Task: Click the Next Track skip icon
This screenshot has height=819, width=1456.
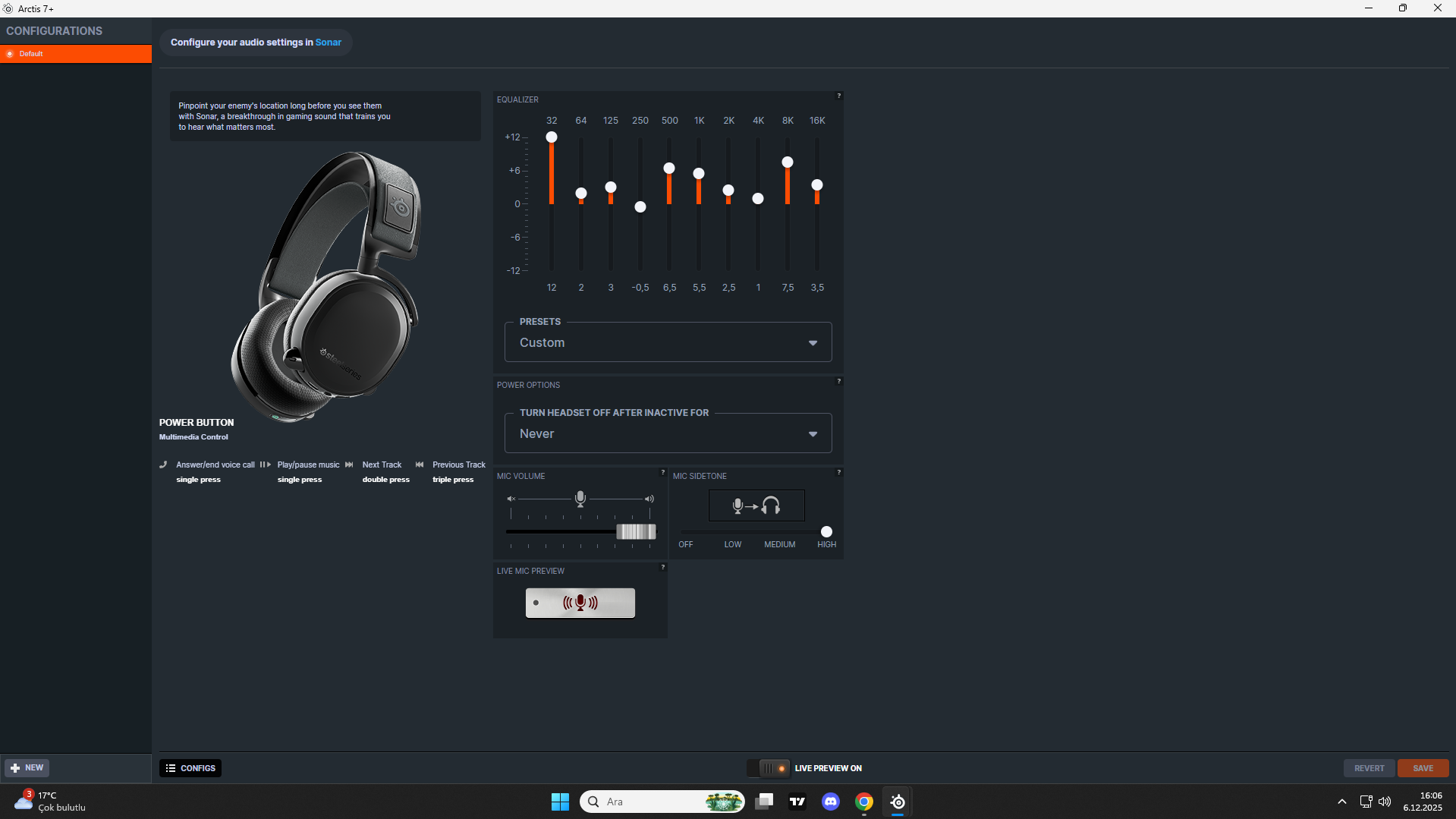Action: click(349, 465)
